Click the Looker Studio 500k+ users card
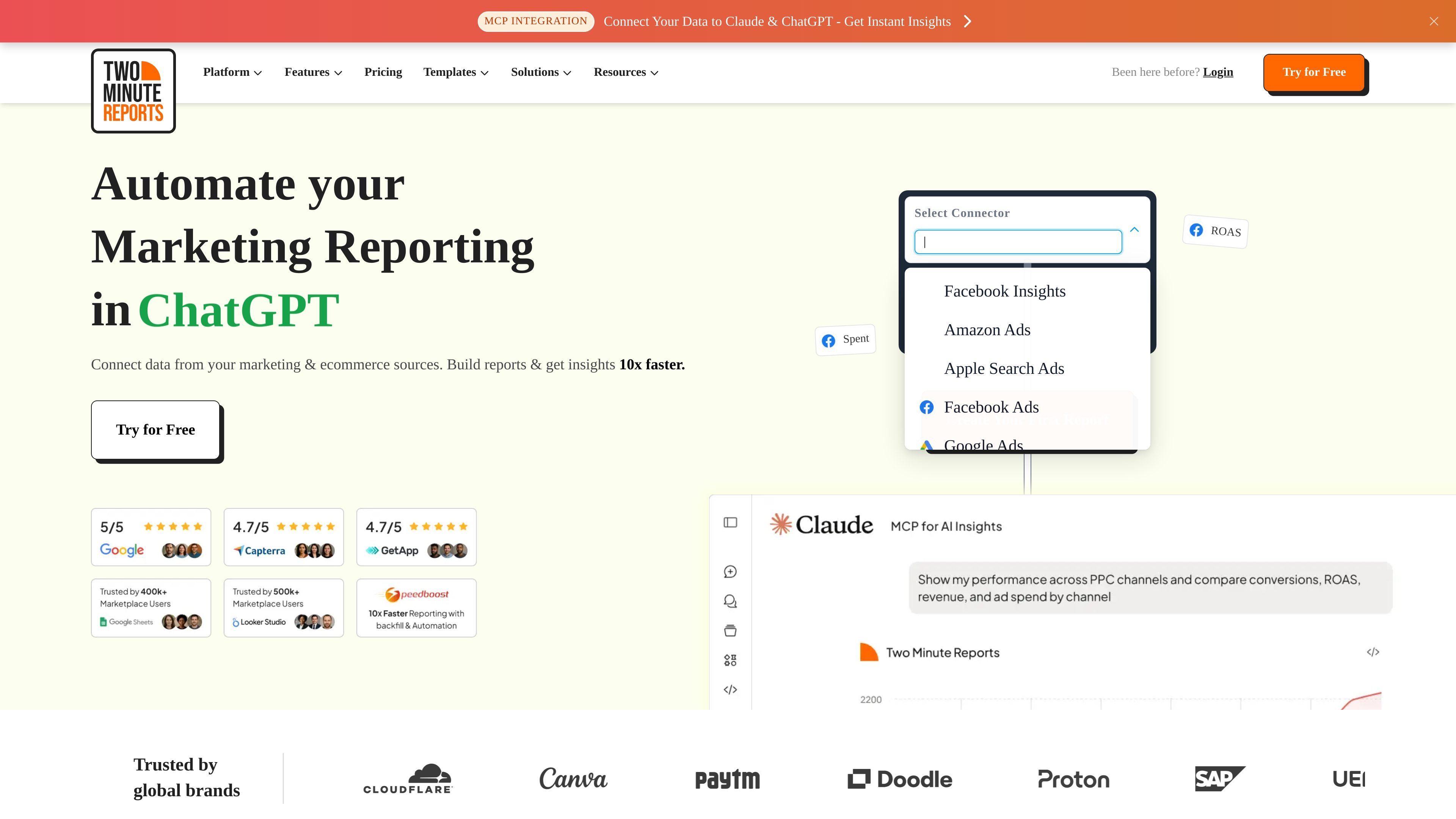Viewport: 1456px width, 819px height. (x=284, y=608)
